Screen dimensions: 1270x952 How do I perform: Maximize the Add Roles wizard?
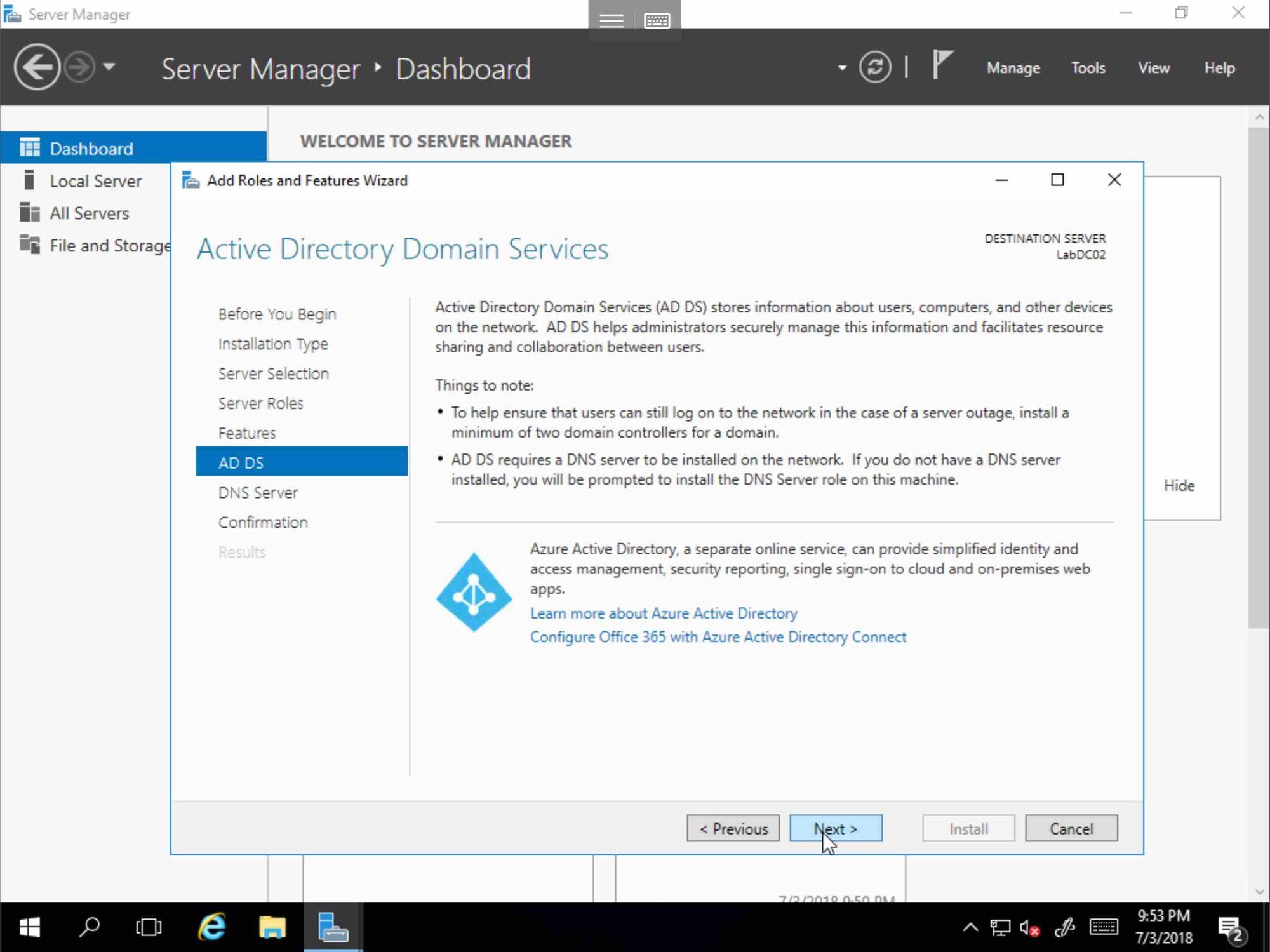[1057, 180]
